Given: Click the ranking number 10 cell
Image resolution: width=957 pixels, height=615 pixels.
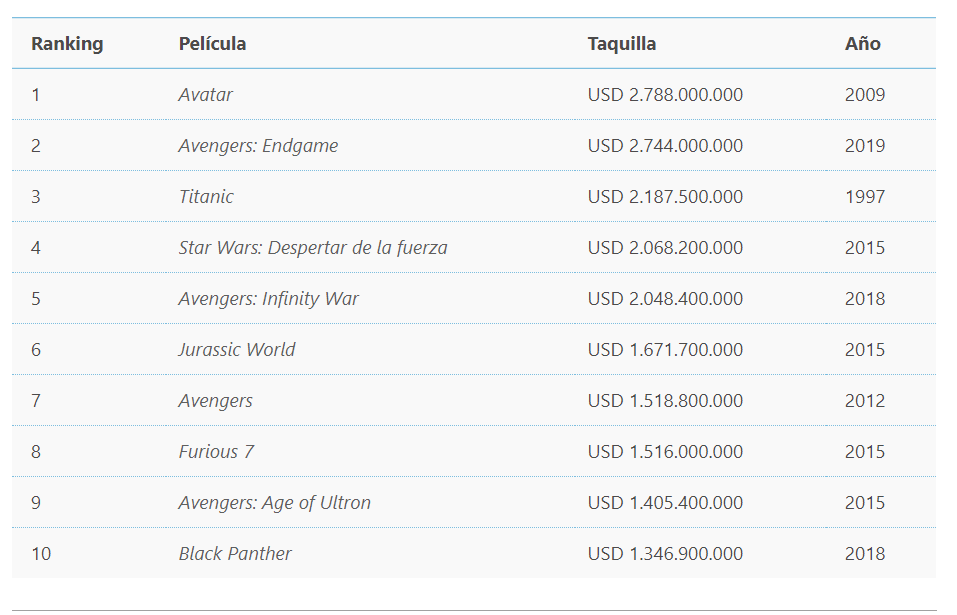Looking at the screenshot, I should tap(41, 554).
